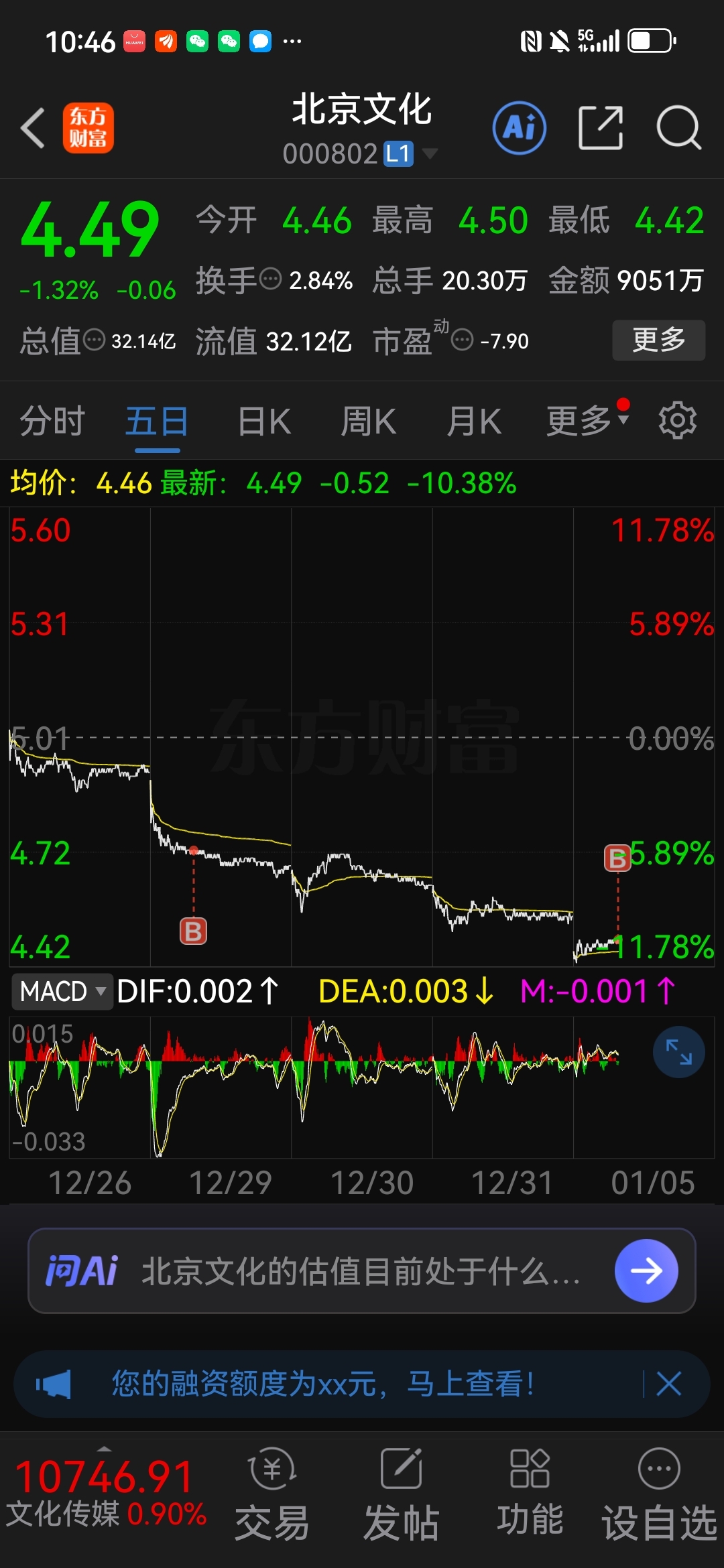Tap the NFC status icon
Viewport: 724px width, 1568px height.
coord(531,42)
